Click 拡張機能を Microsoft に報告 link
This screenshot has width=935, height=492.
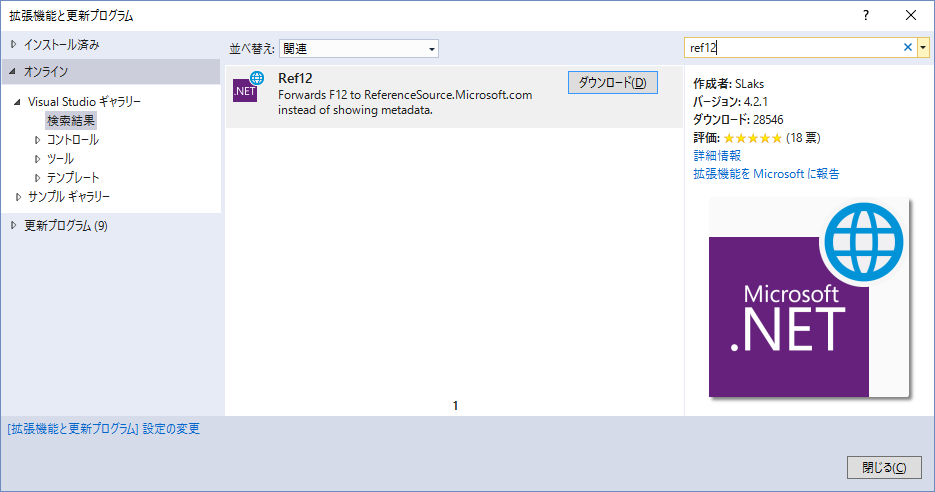tap(766, 174)
